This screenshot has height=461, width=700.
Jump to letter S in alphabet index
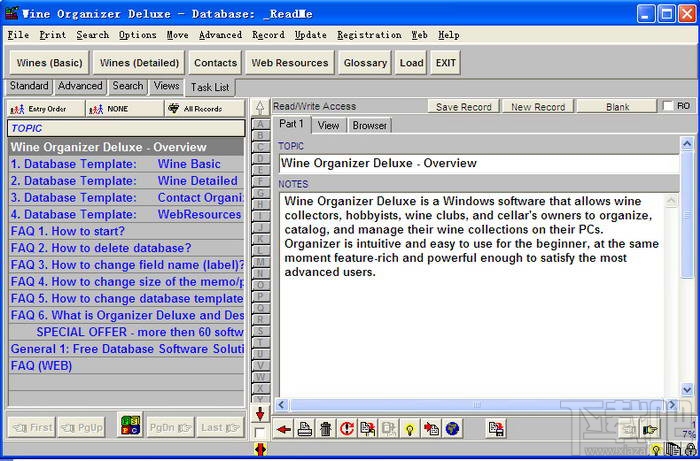(260, 331)
